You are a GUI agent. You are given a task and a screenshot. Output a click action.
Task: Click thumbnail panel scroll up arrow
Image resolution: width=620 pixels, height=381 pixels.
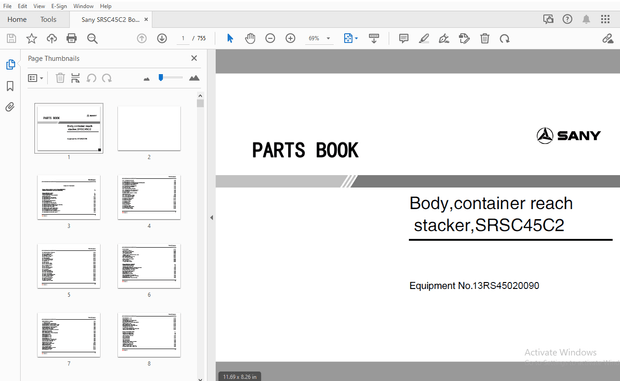200,96
